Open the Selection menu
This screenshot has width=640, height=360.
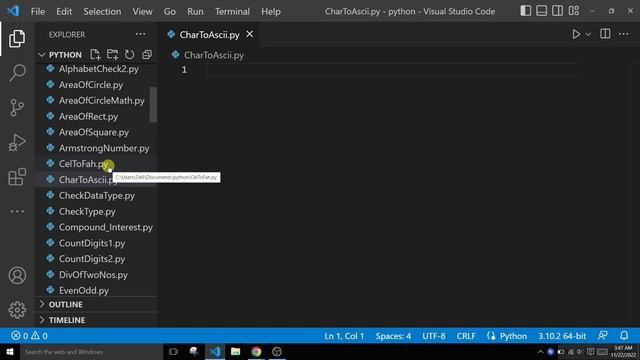tap(102, 11)
